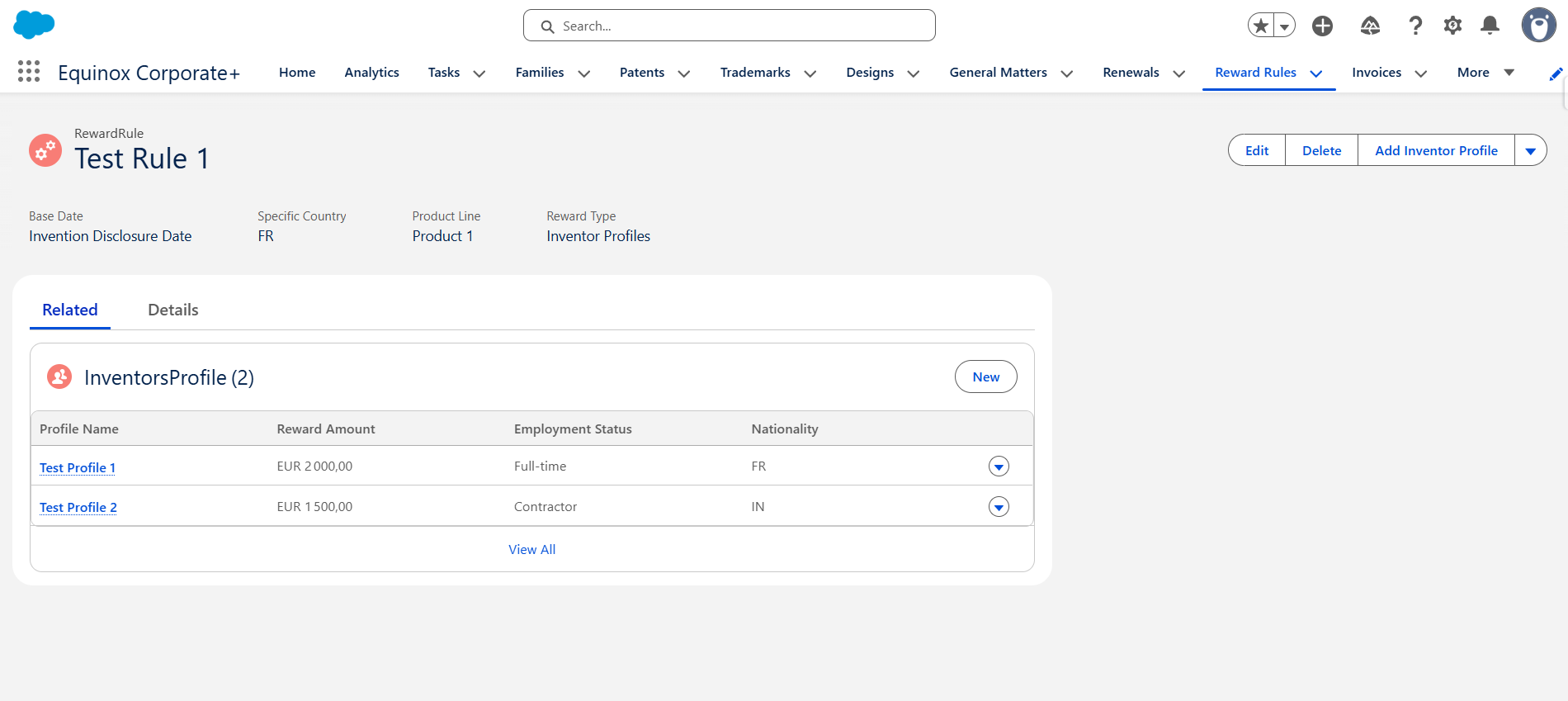Open the More navigation menu
Viewport: 1568px width, 701px height.
click(x=1485, y=73)
